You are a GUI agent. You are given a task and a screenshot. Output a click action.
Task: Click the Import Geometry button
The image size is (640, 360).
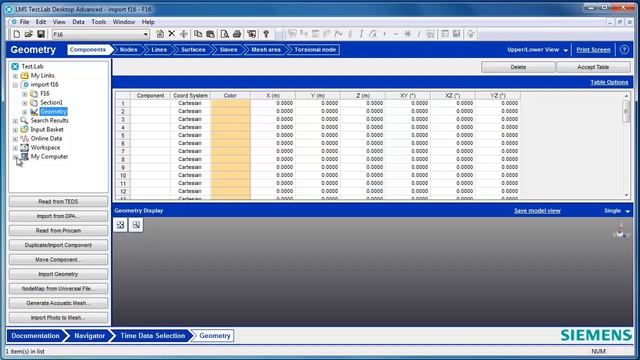point(58,274)
